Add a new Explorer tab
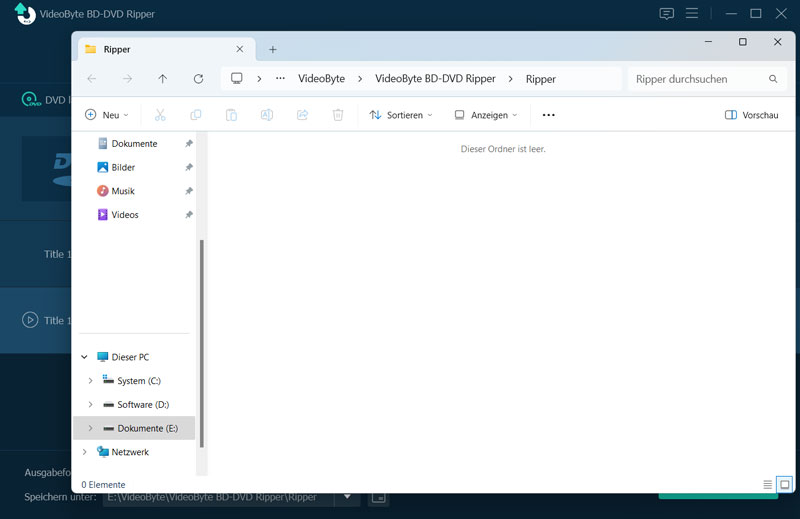Viewport: 800px width, 519px height. (x=272, y=50)
